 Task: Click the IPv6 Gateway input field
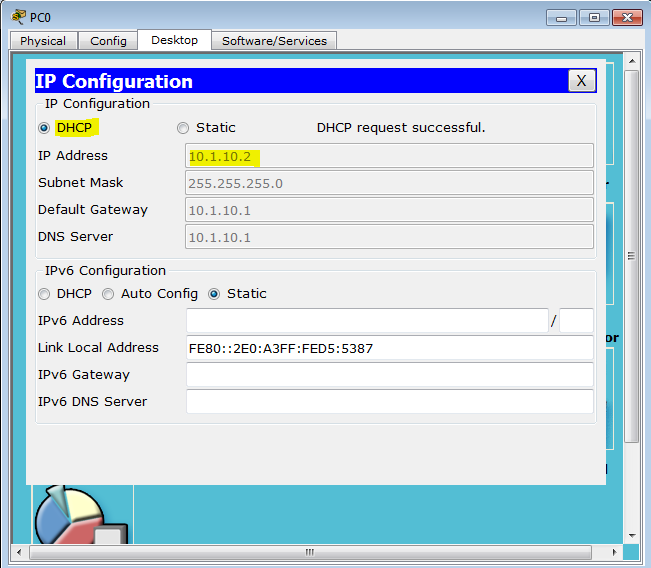click(x=389, y=375)
